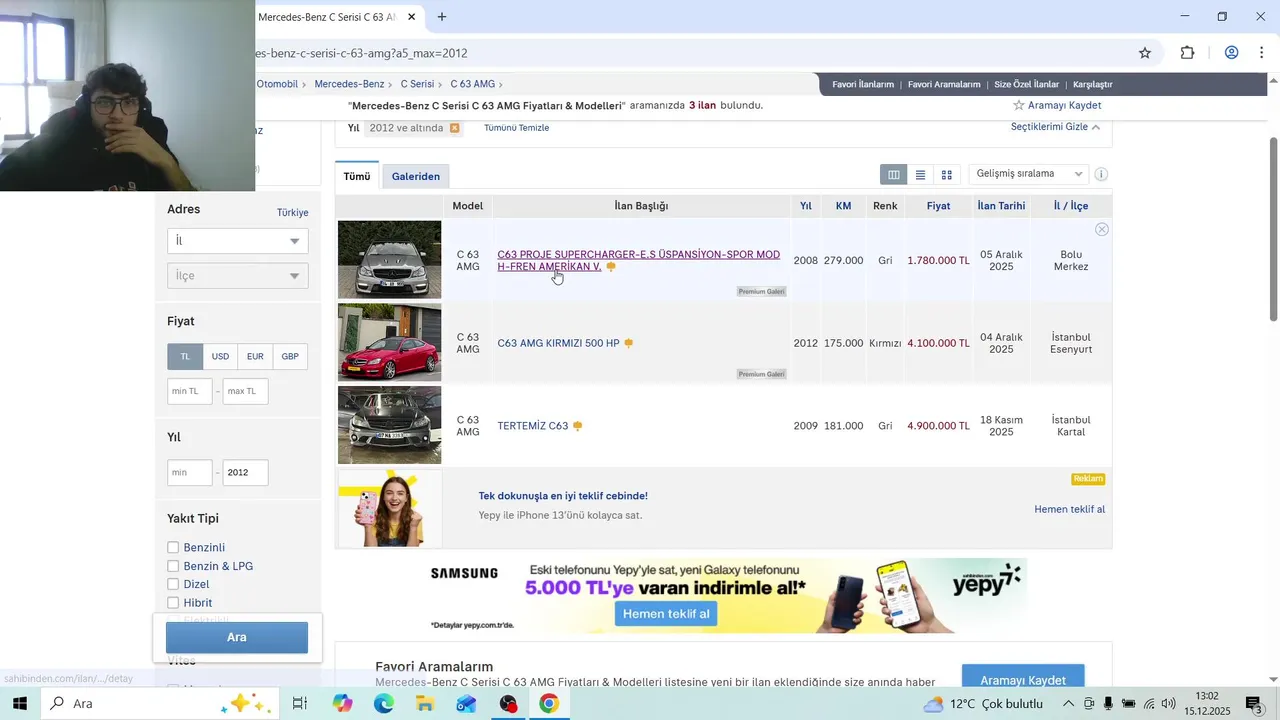Open the Chrome profile icon
This screenshot has width=1280, height=720.
coord(1232,53)
